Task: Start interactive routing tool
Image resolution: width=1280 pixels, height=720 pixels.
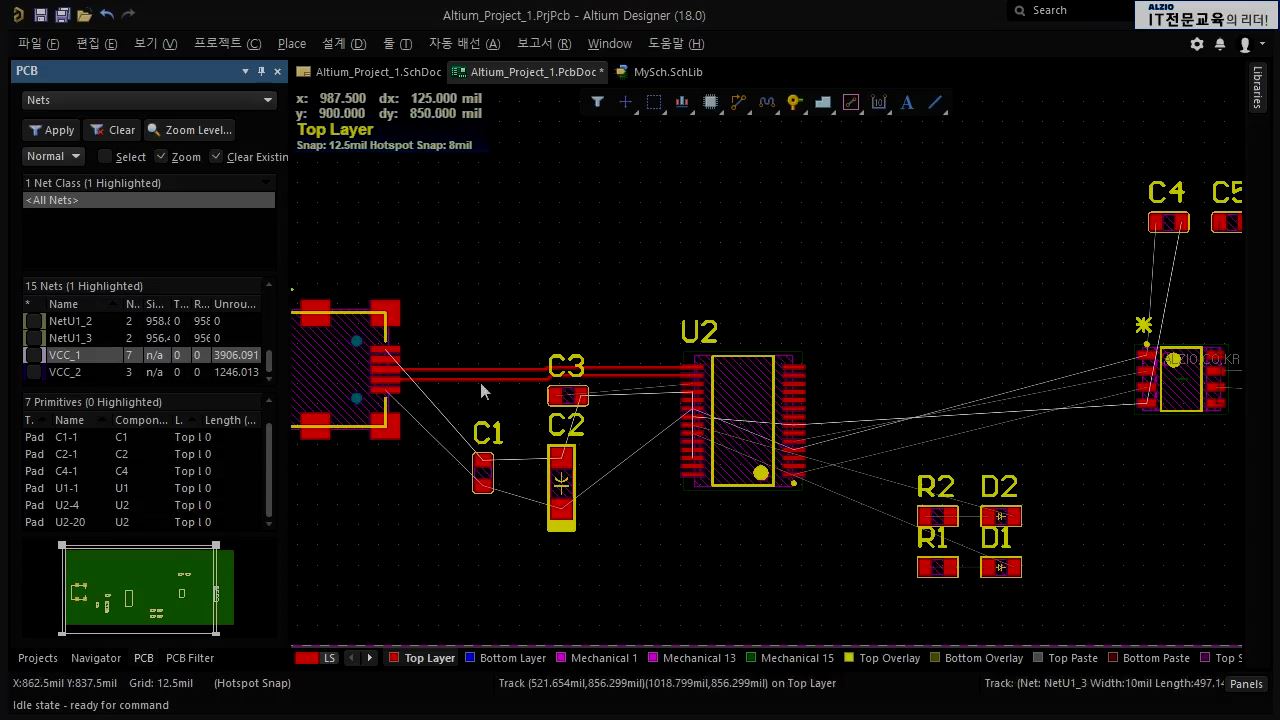Action: click(x=738, y=102)
